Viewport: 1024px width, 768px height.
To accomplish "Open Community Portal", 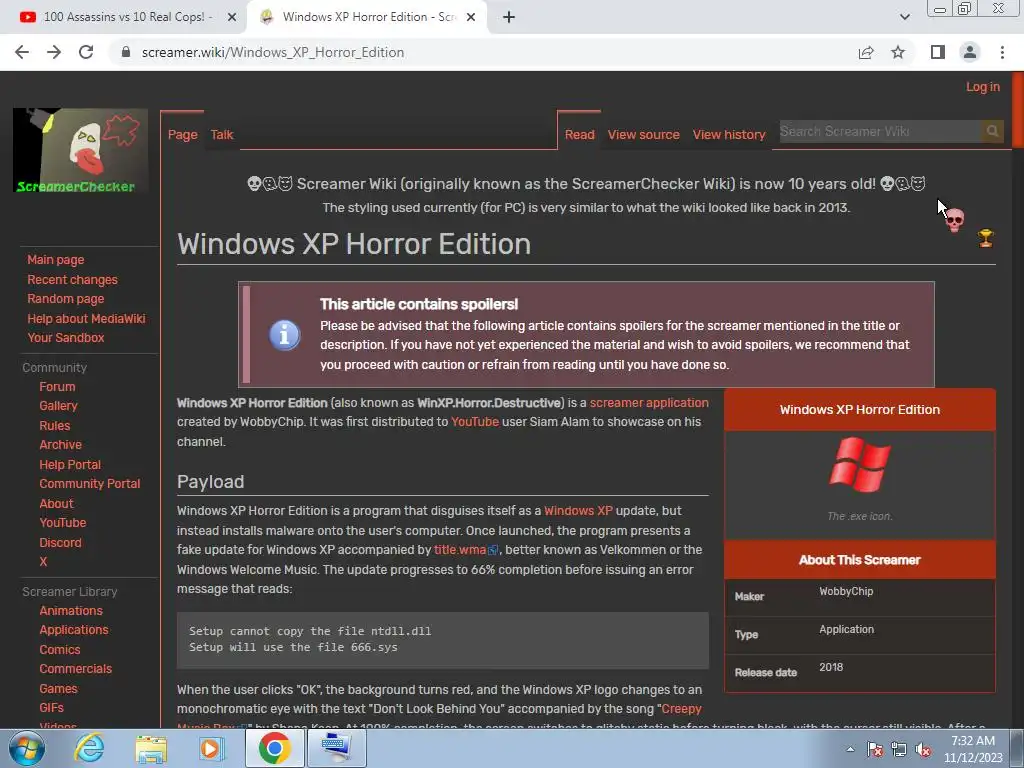I will (89, 484).
